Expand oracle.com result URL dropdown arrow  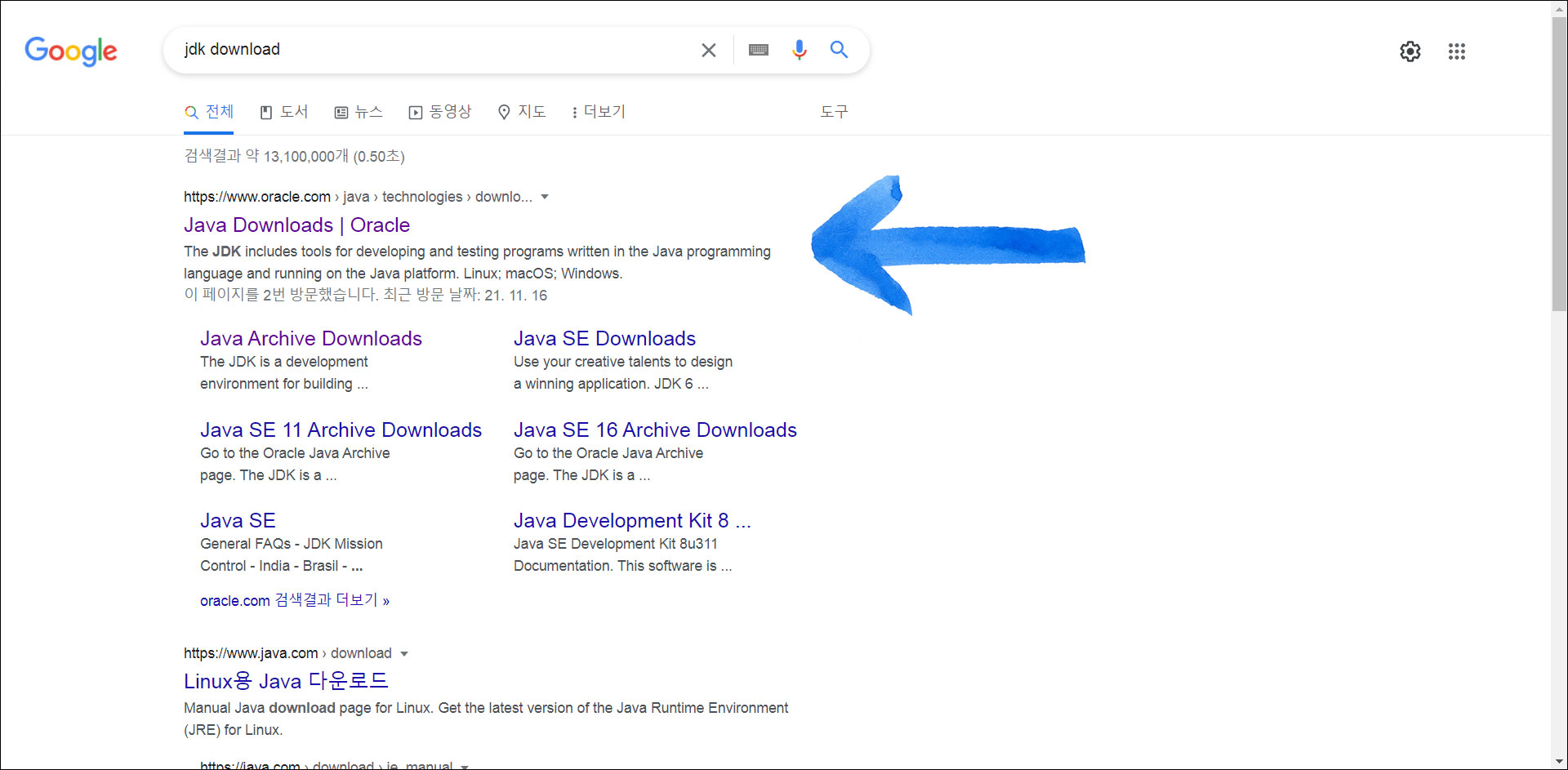click(x=545, y=197)
